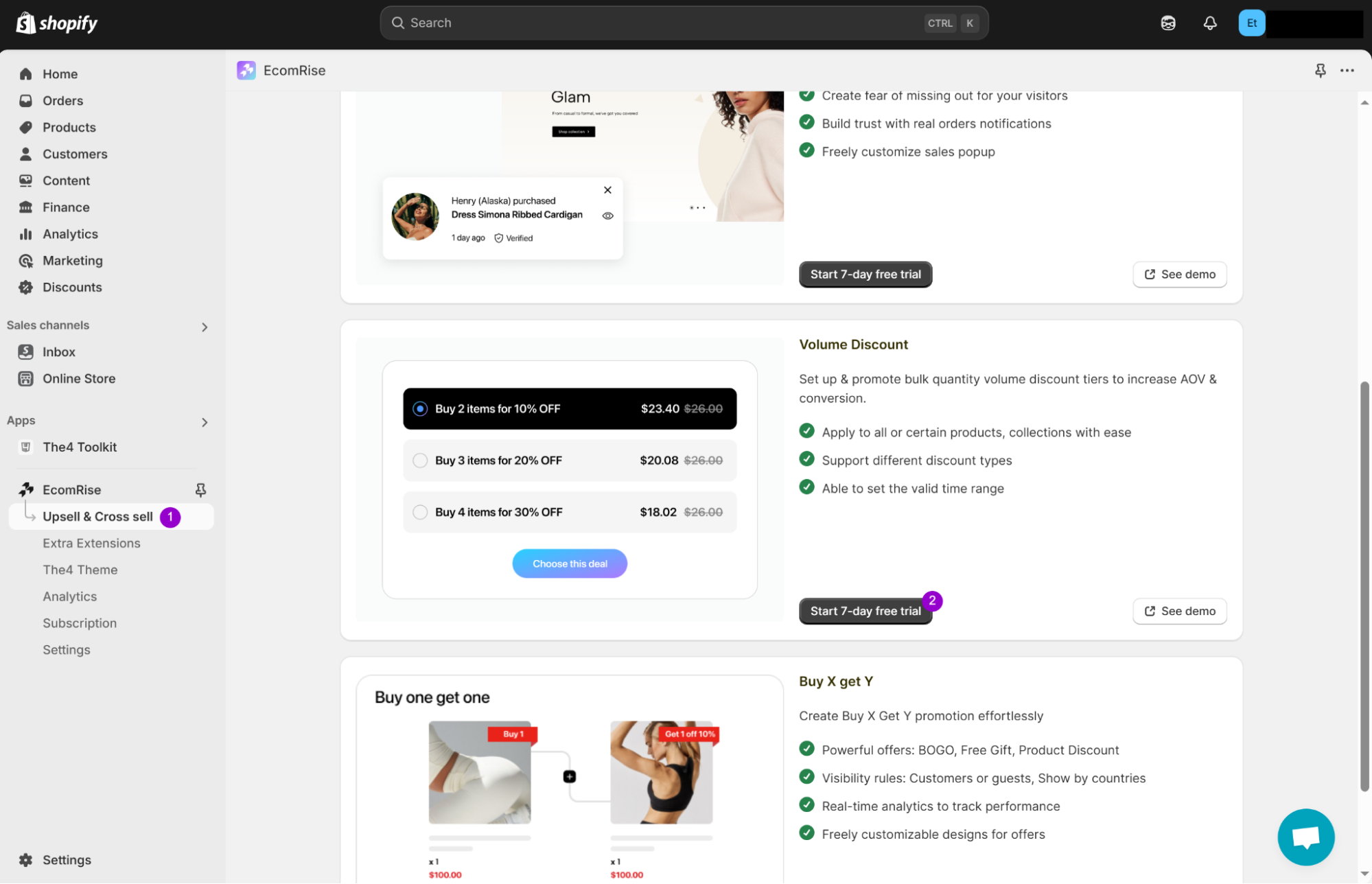
Task: Click the Products tag icon
Action: tap(26, 128)
